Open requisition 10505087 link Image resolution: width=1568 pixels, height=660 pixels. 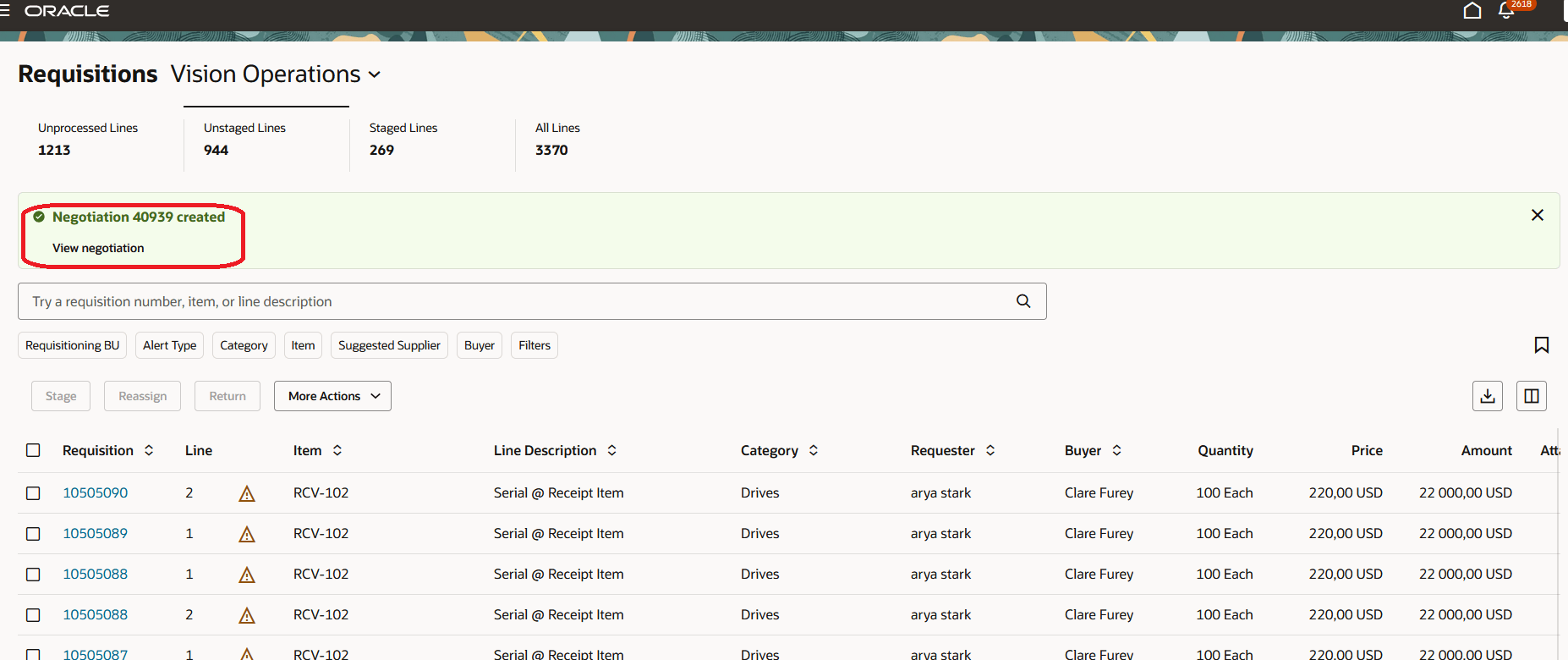96,654
